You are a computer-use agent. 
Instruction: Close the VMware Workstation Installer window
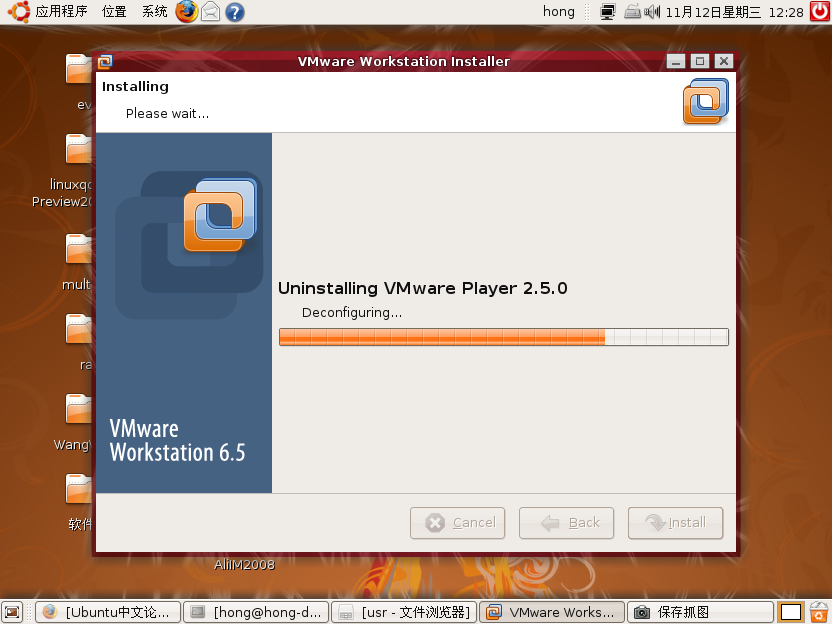click(724, 62)
